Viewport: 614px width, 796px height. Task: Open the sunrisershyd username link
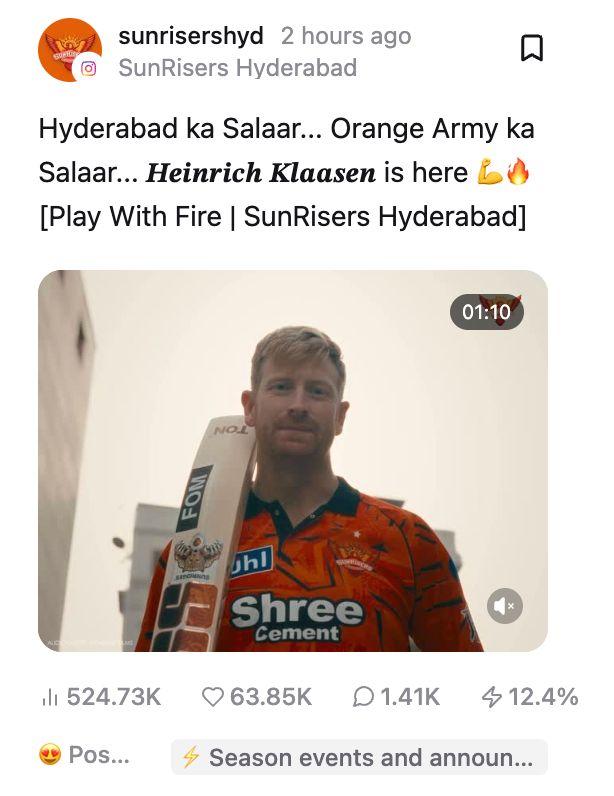[191, 36]
